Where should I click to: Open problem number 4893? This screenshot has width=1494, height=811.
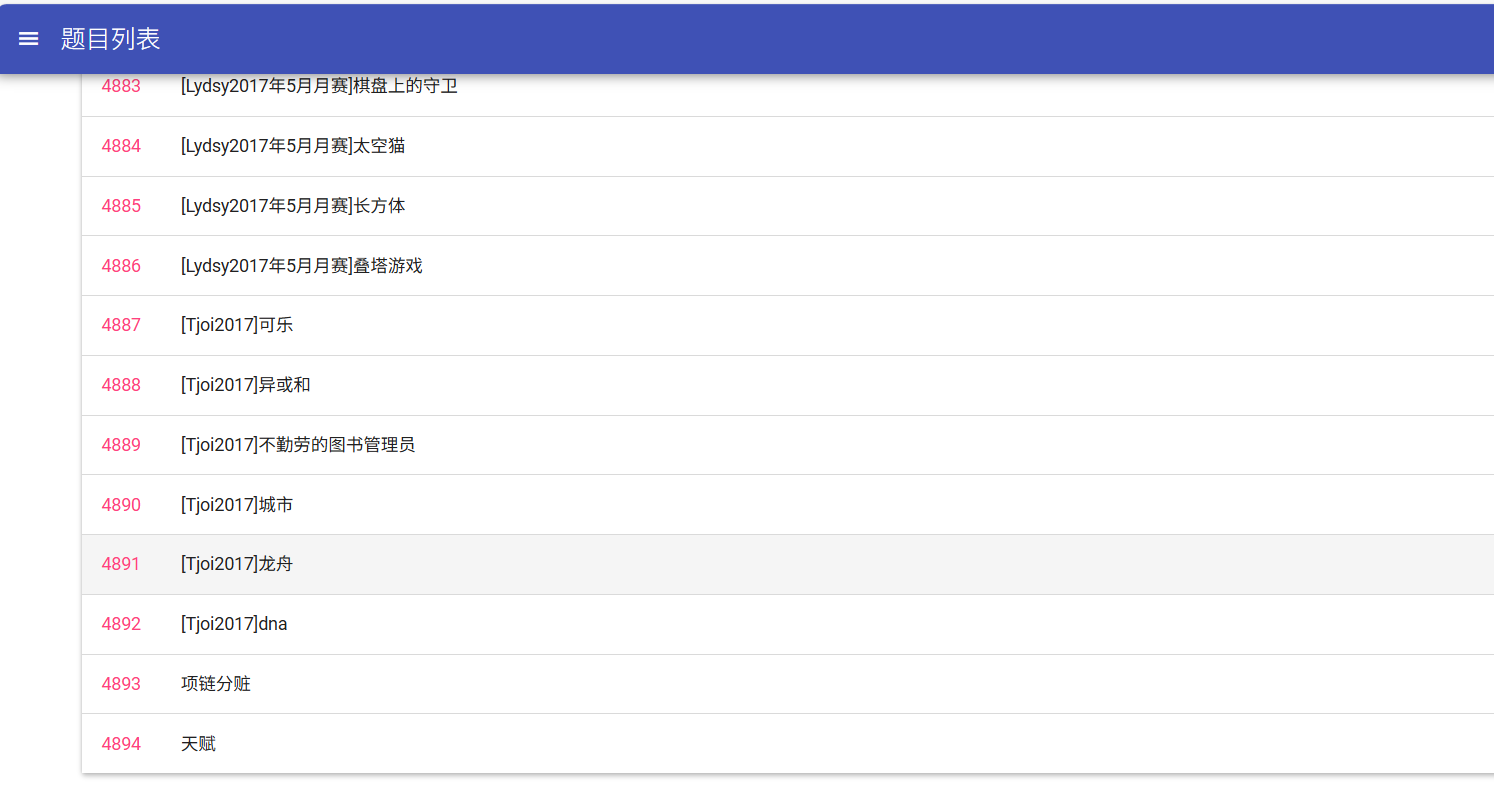pos(121,684)
